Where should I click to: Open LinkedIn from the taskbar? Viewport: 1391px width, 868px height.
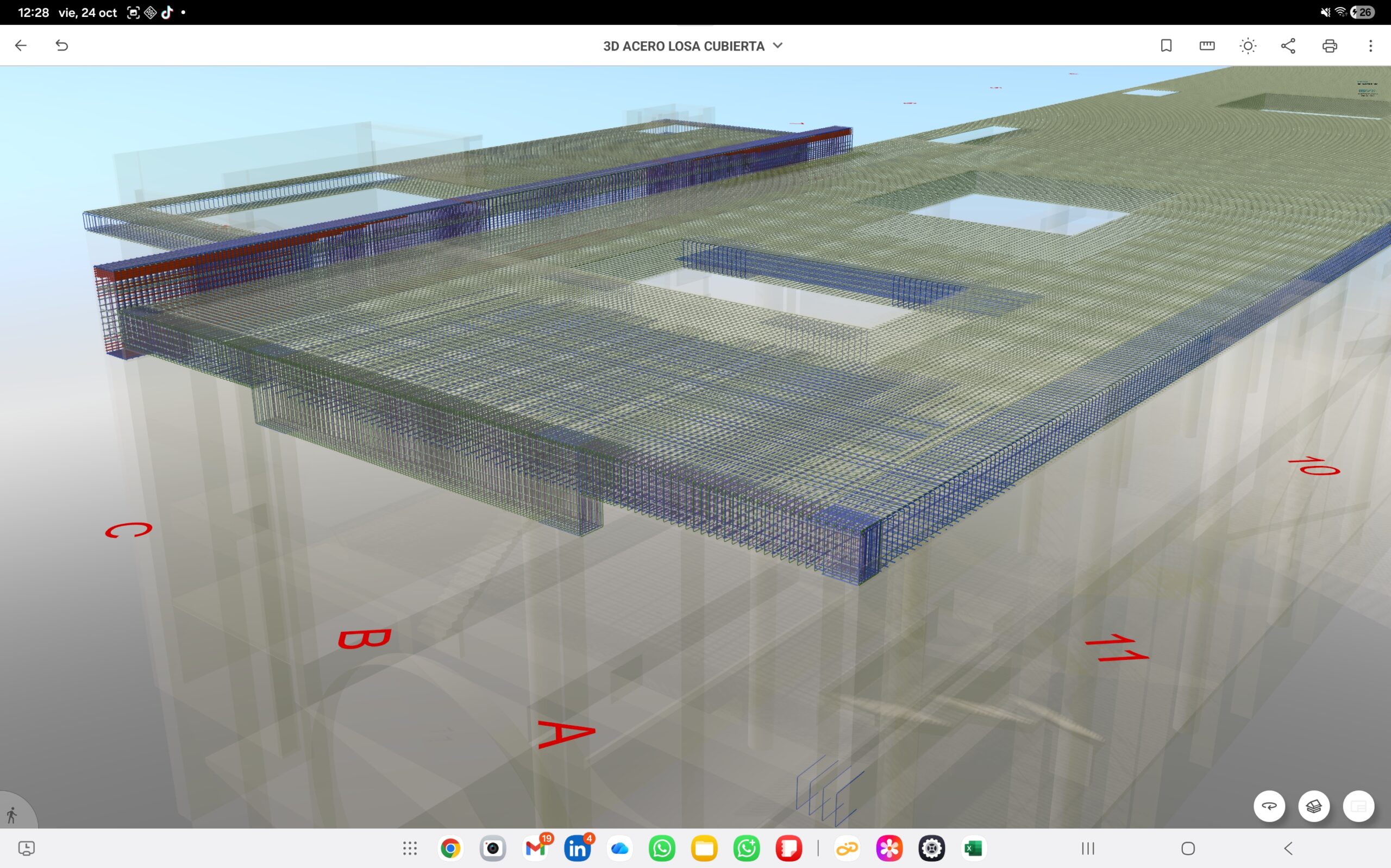(x=578, y=848)
